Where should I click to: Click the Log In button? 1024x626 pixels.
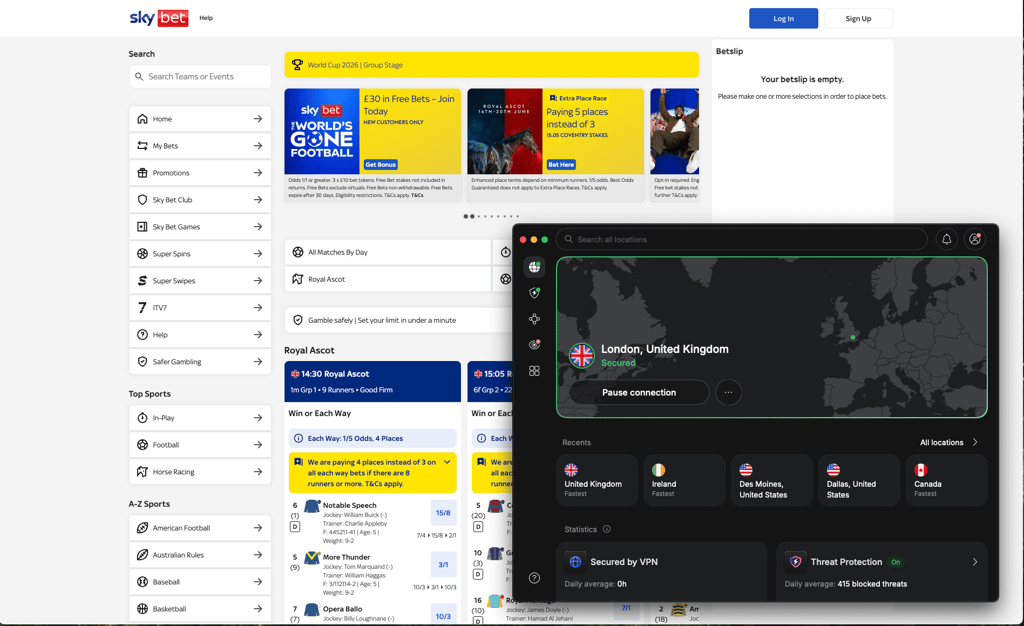tap(783, 18)
